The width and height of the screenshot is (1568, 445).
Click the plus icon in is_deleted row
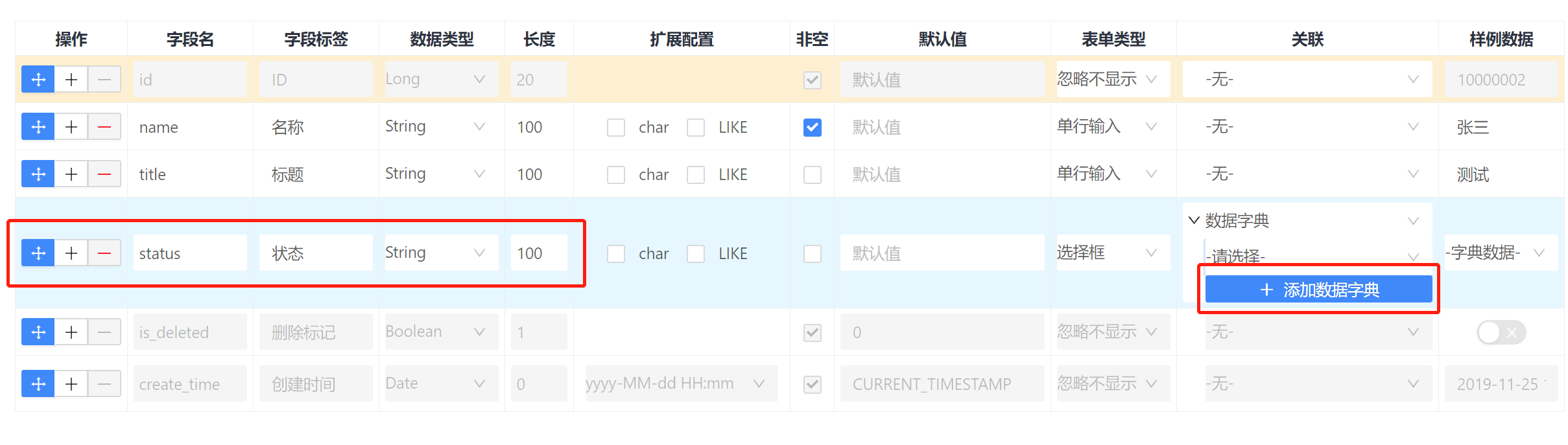pyautogui.click(x=71, y=332)
